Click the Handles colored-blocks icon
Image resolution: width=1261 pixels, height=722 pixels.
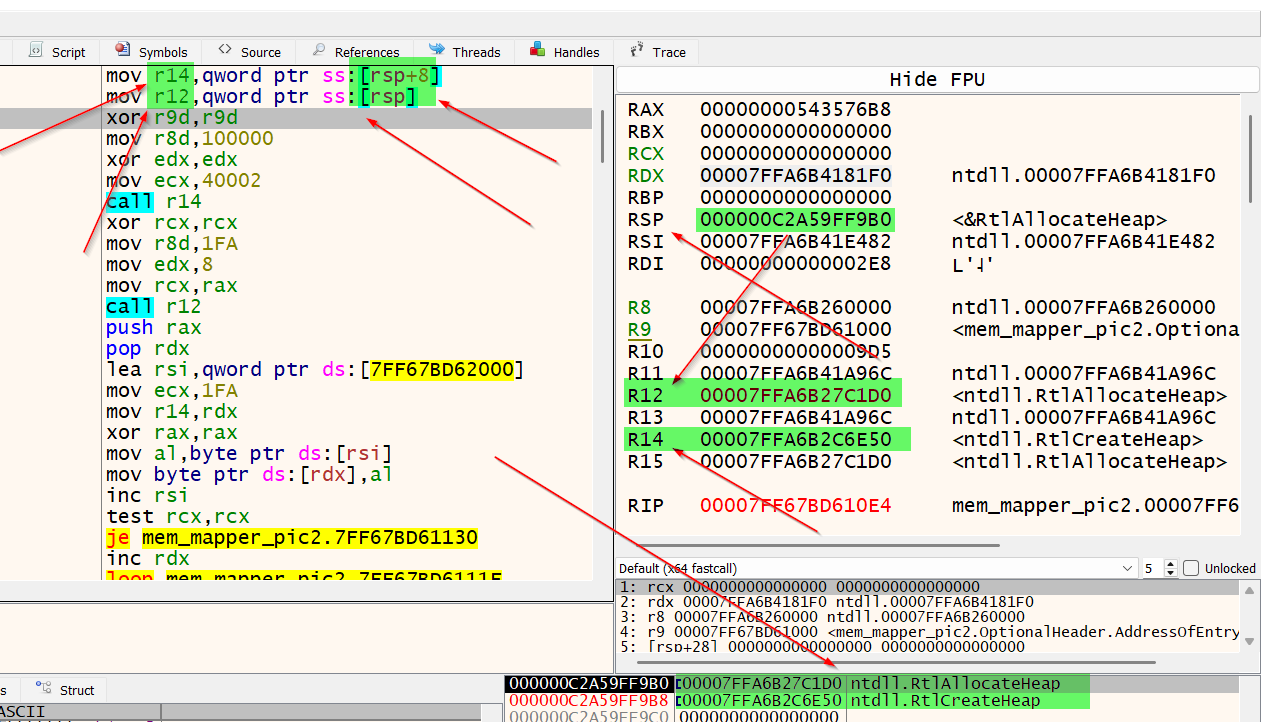[538, 51]
